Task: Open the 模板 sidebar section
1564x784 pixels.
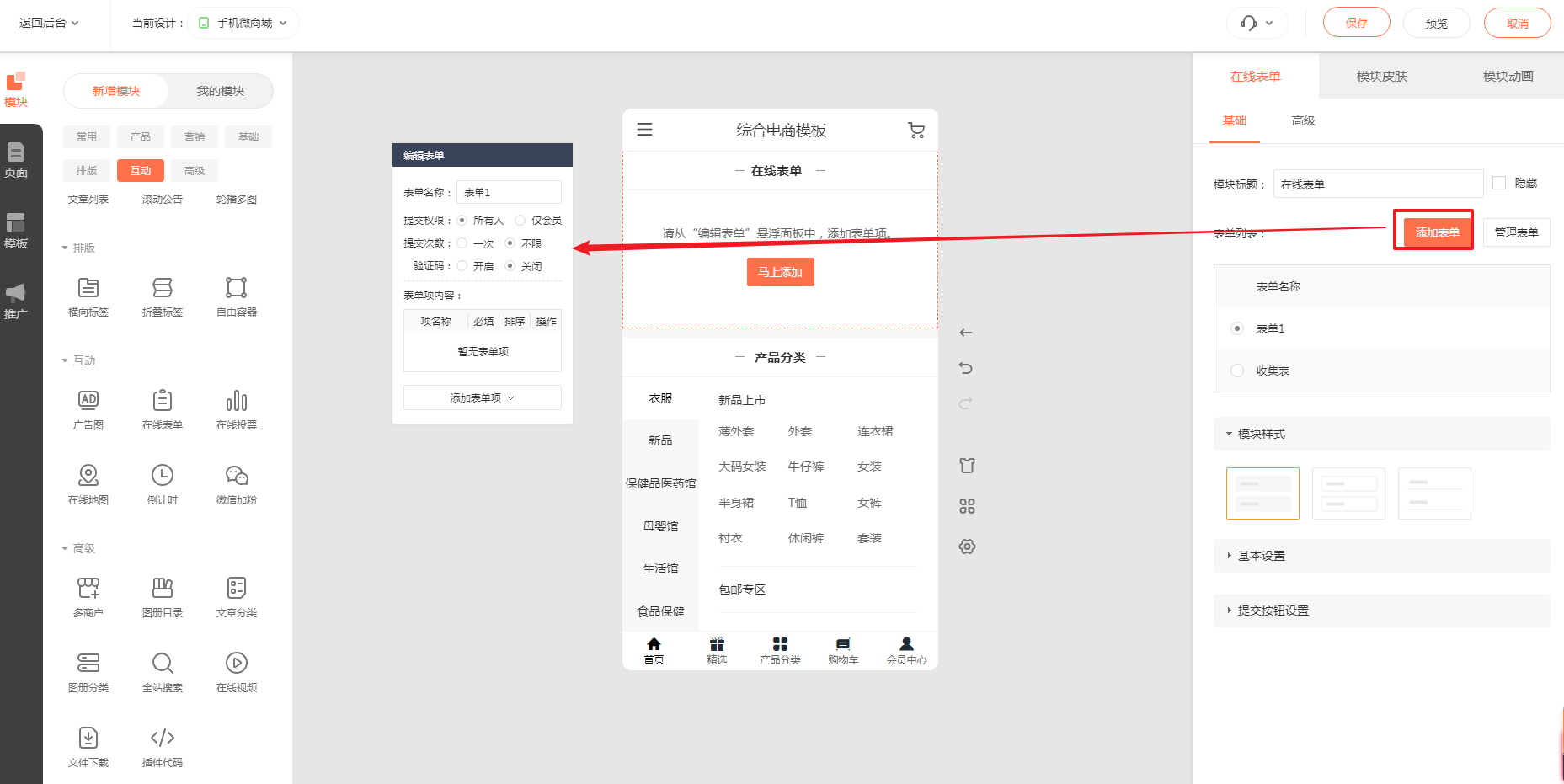Action: tap(16, 231)
